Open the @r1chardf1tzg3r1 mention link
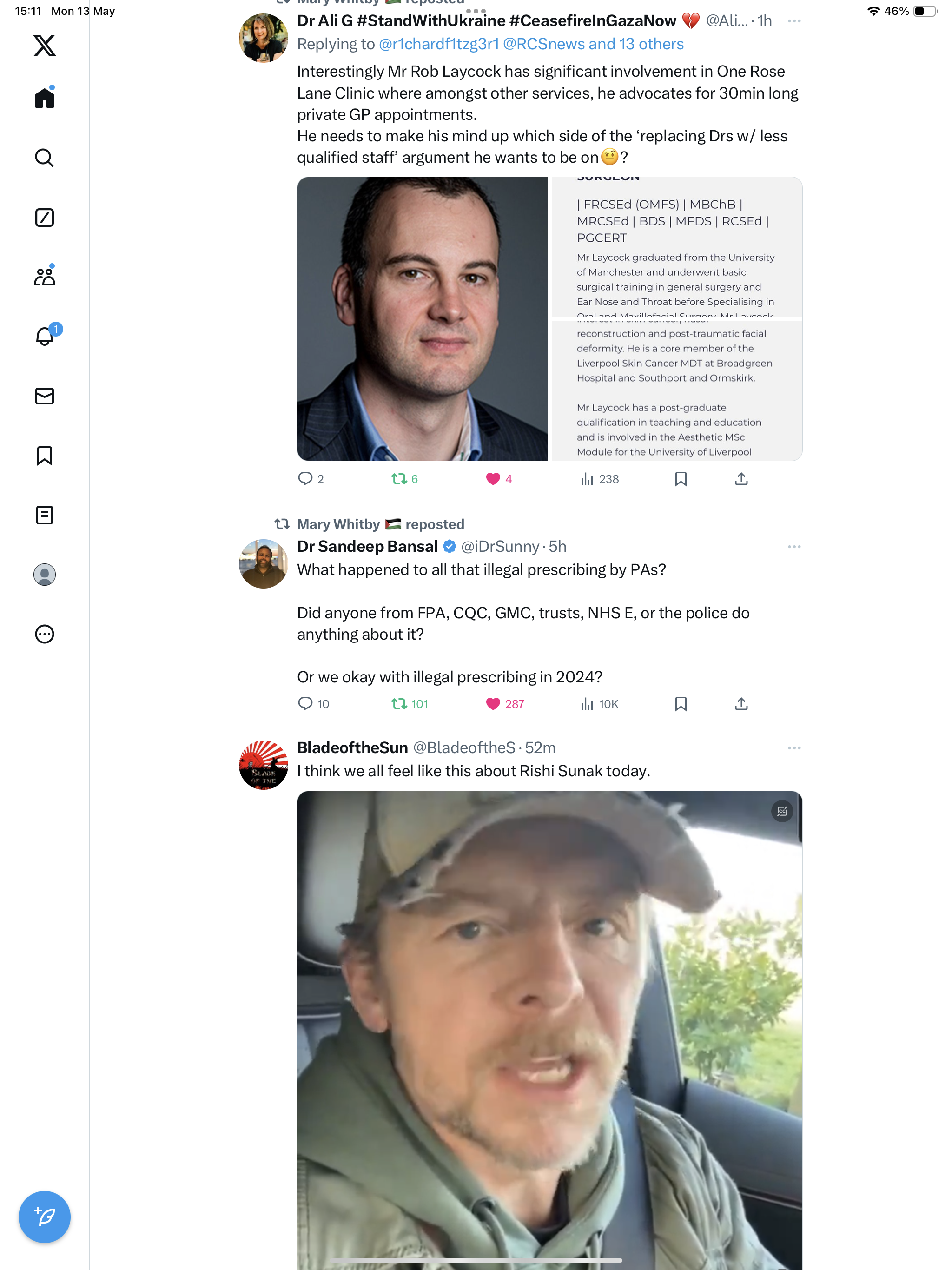This screenshot has height=1270, width=952. 439,44
